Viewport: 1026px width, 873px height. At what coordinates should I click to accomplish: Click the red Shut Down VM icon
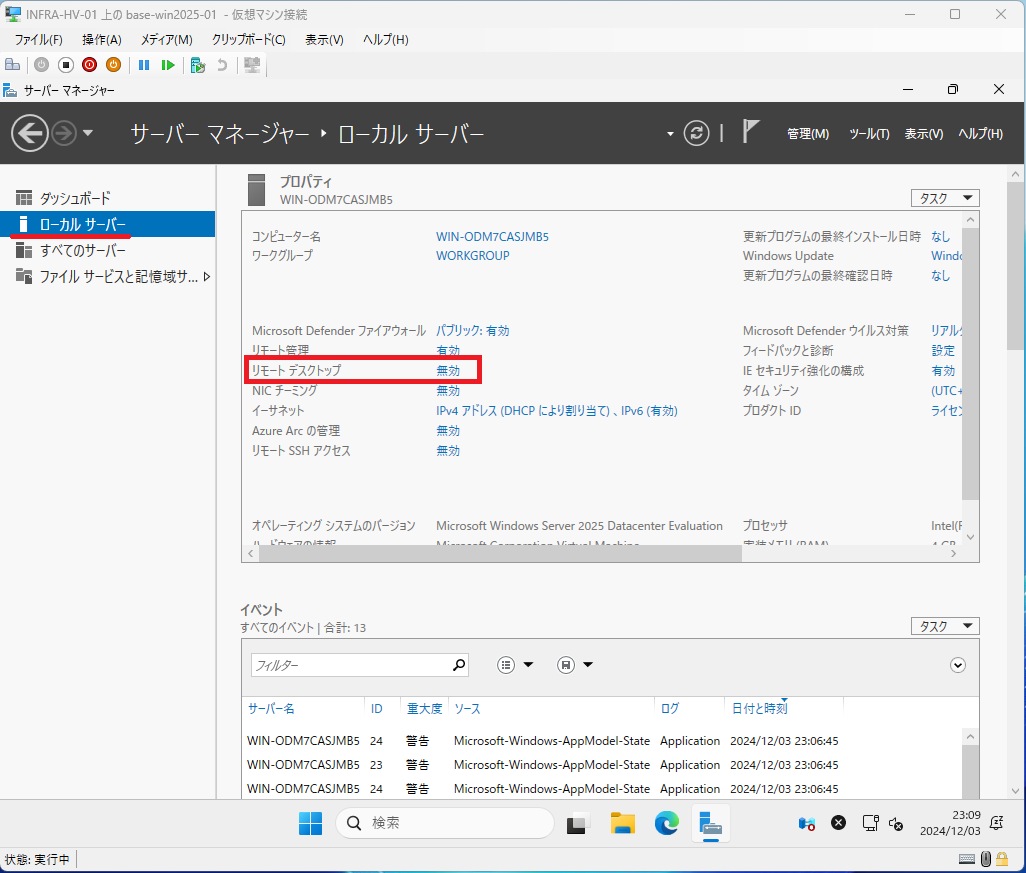[x=90, y=65]
